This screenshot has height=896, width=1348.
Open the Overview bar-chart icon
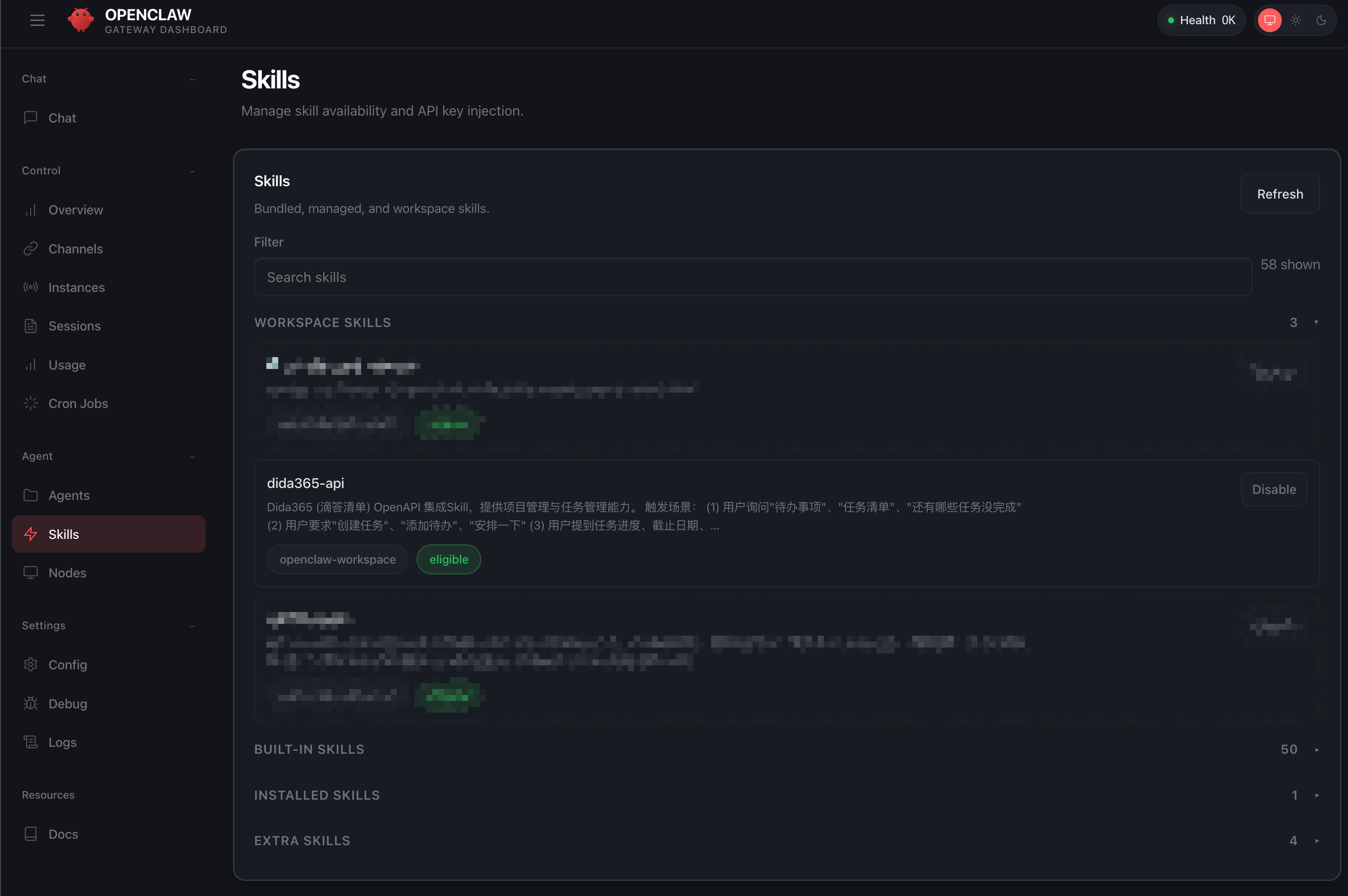[31, 210]
